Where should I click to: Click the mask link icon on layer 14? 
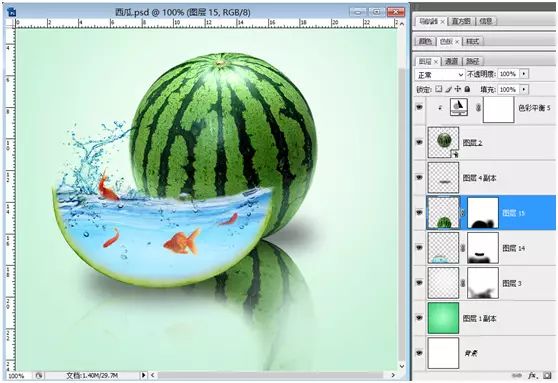[x=463, y=248]
